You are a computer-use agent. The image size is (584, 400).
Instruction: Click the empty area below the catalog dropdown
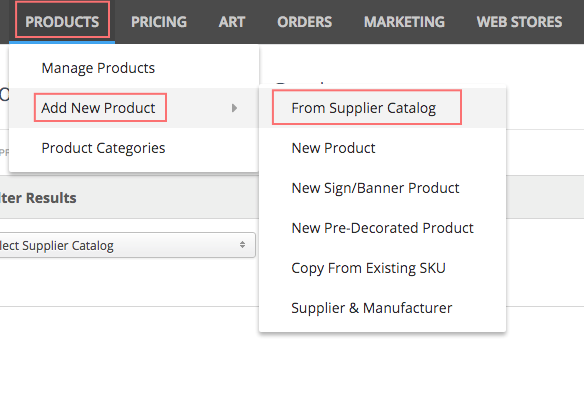coord(129,282)
